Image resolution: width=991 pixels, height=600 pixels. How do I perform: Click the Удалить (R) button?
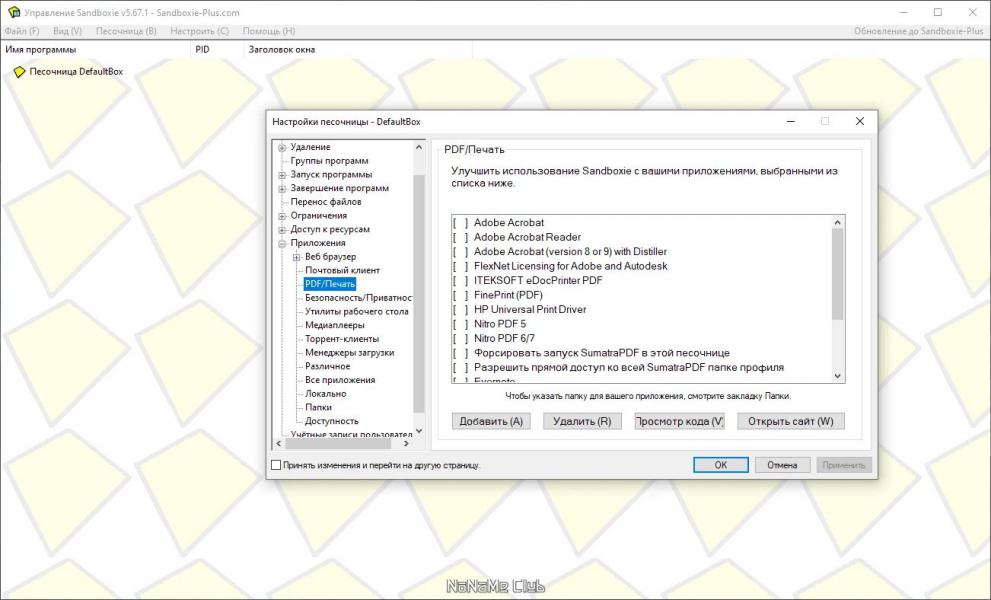(582, 422)
